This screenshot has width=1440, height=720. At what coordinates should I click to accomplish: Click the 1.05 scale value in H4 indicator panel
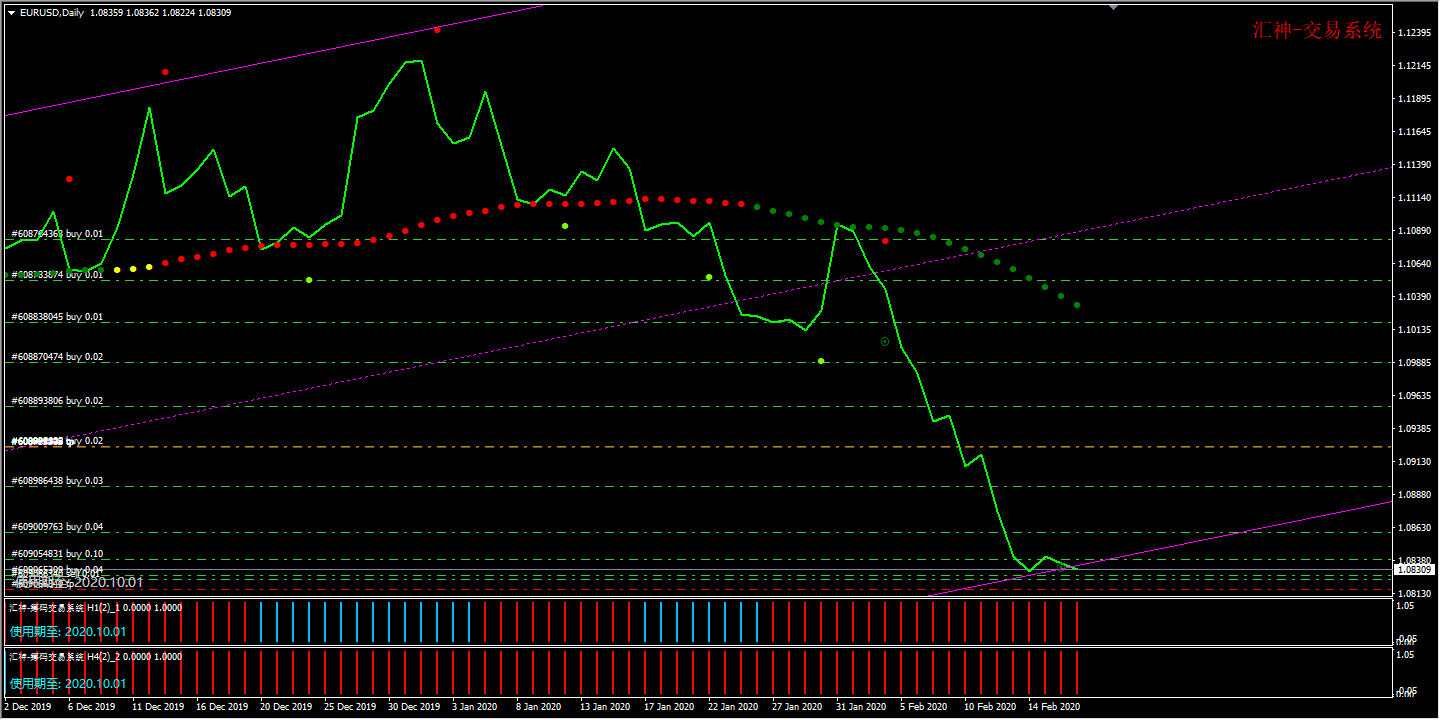1405,656
